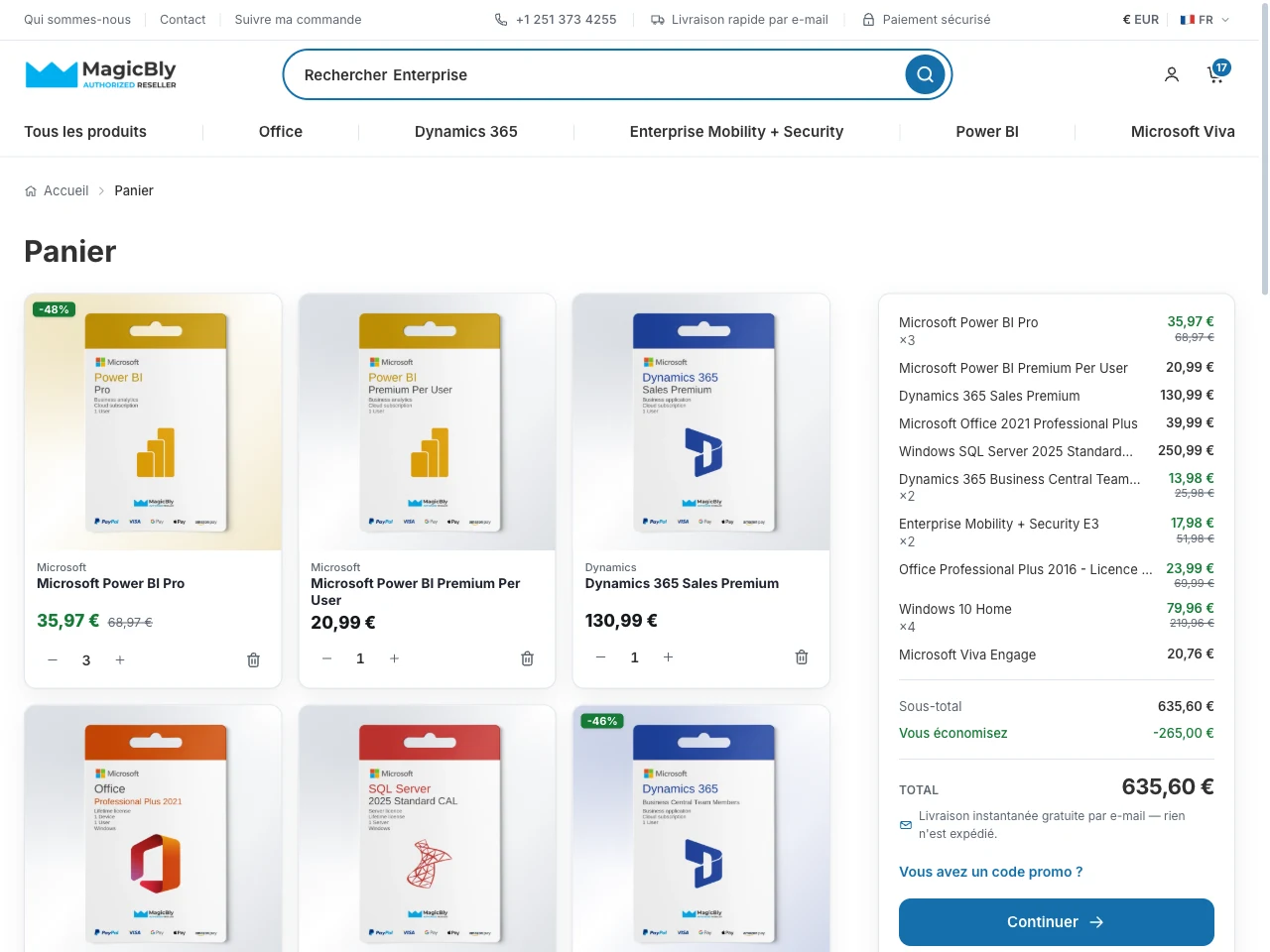Click Microsoft Power BI Premium Per User title

point(416,592)
